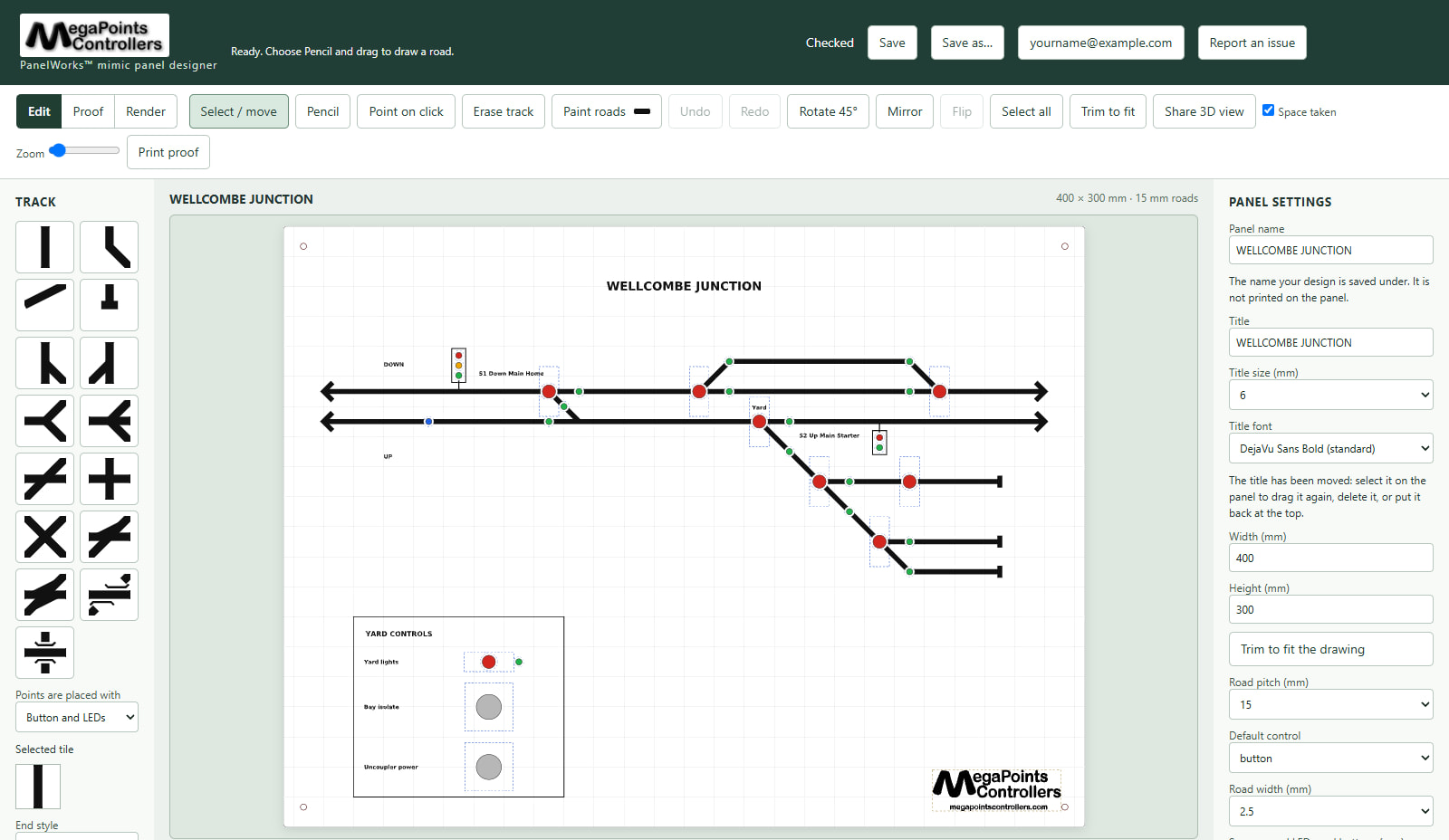
Task: Click Report an issue
Action: coord(1252,43)
